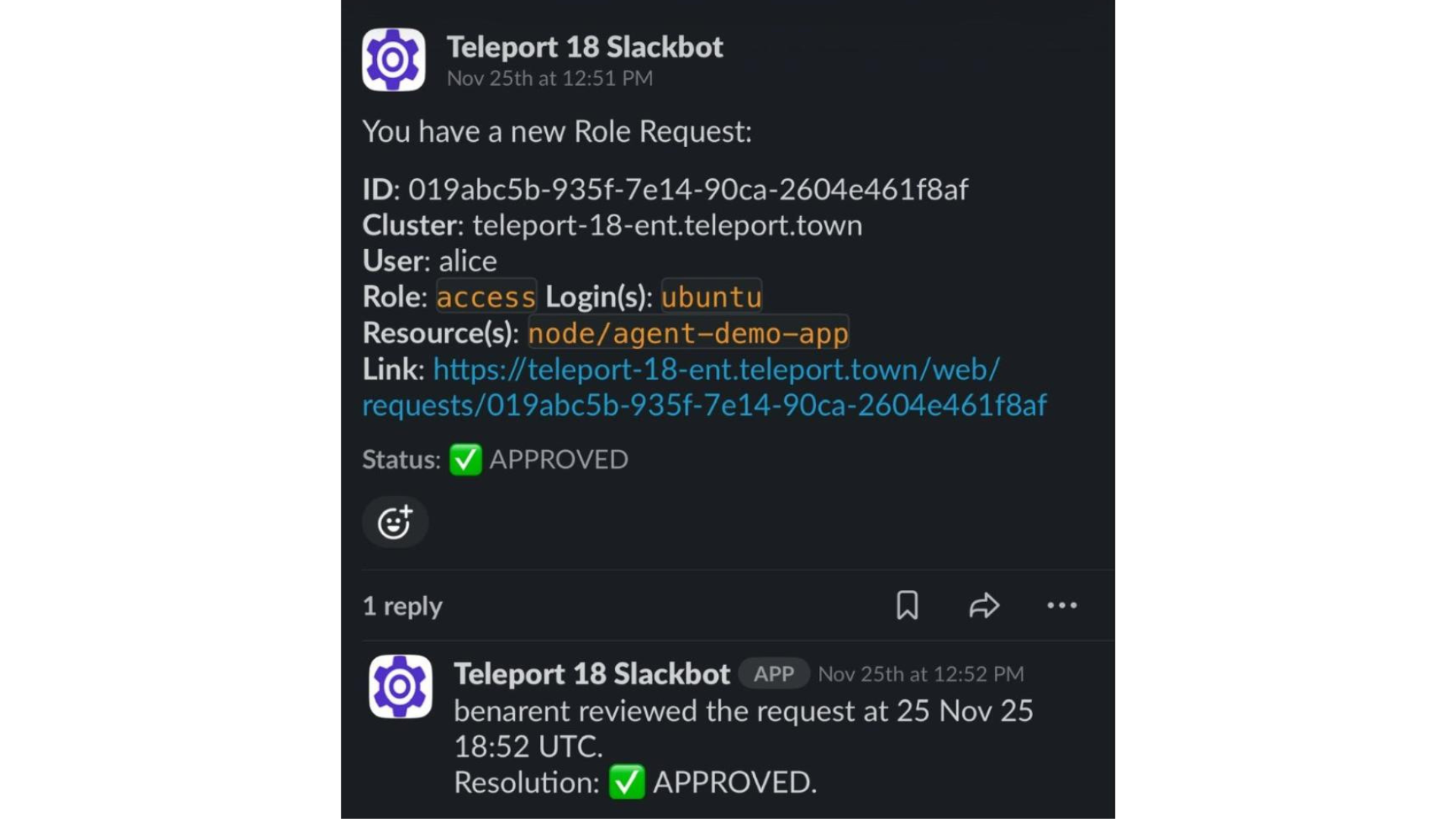Forward the role request message
This screenshot has width=1456, height=819.
coord(984,605)
